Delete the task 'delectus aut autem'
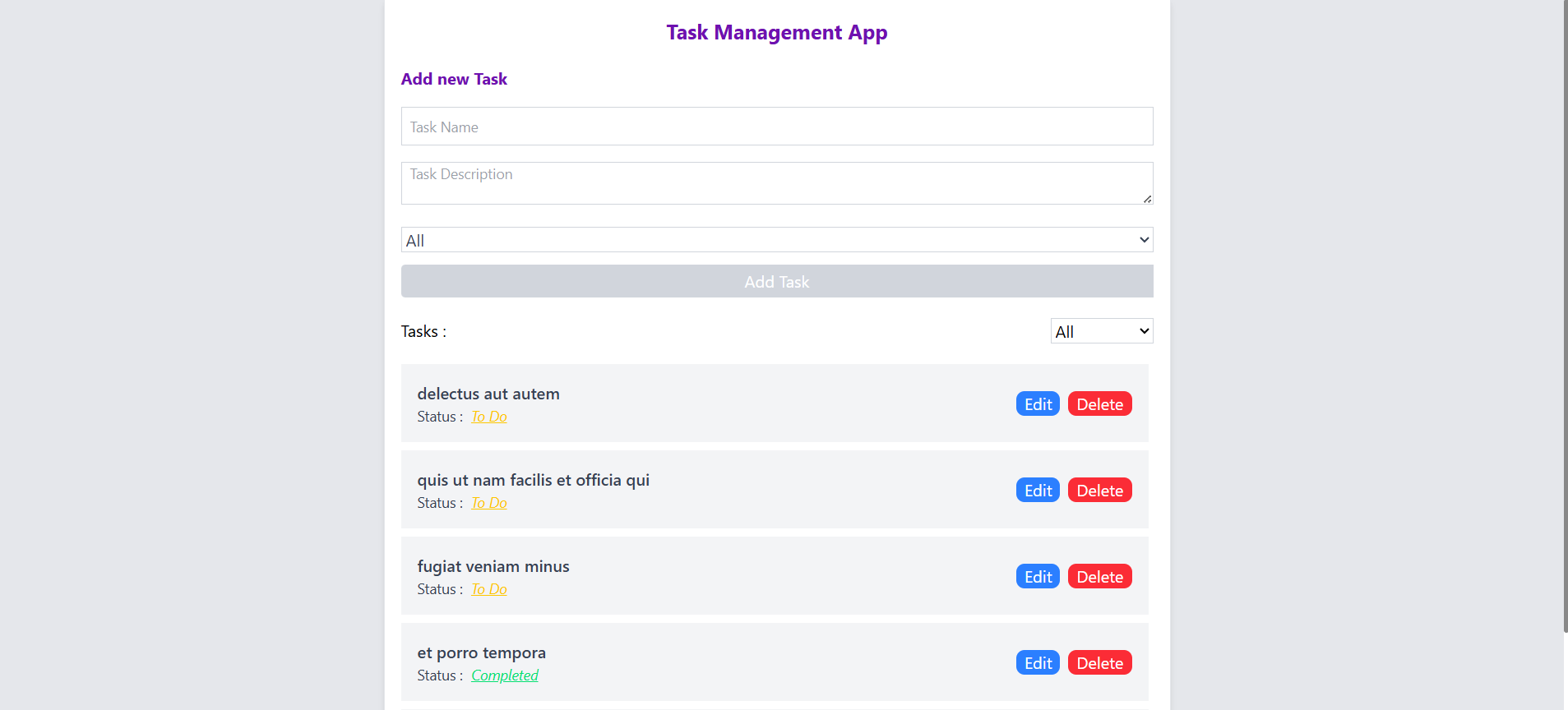Viewport: 1568px width, 710px height. [1100, 403]
